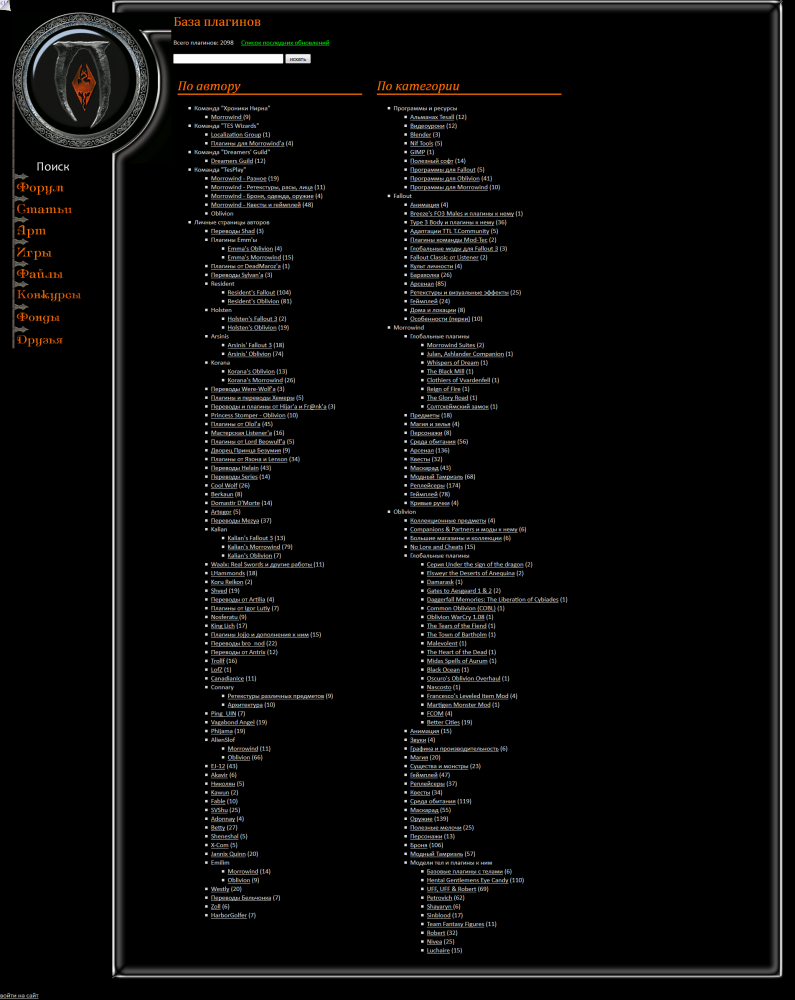Open Oblivion WarCry 1.08 link
795x1000 pixels.
[x=455, y=617]
